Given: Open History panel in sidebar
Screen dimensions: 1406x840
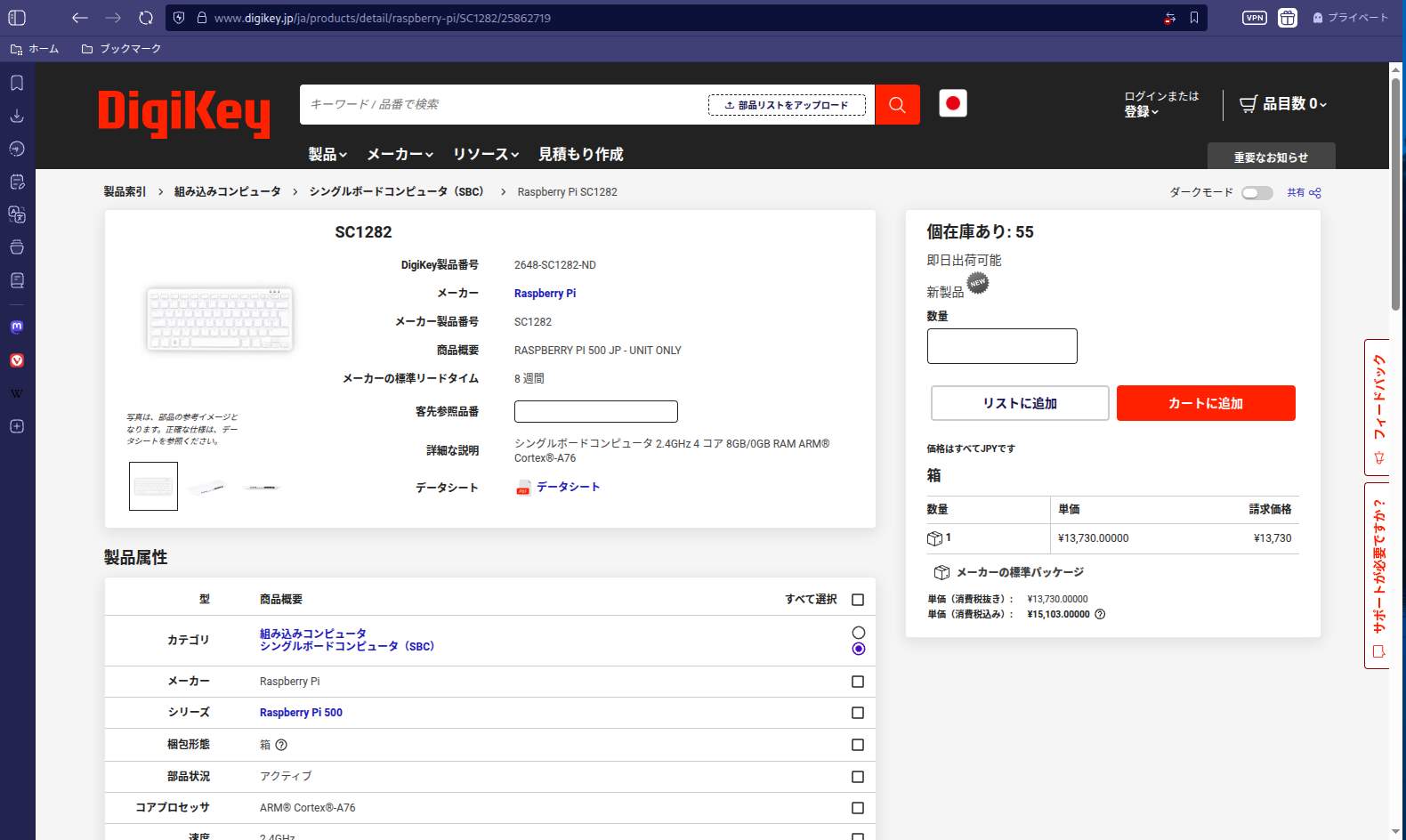Looking at the screenshot, I should (17, 149).
